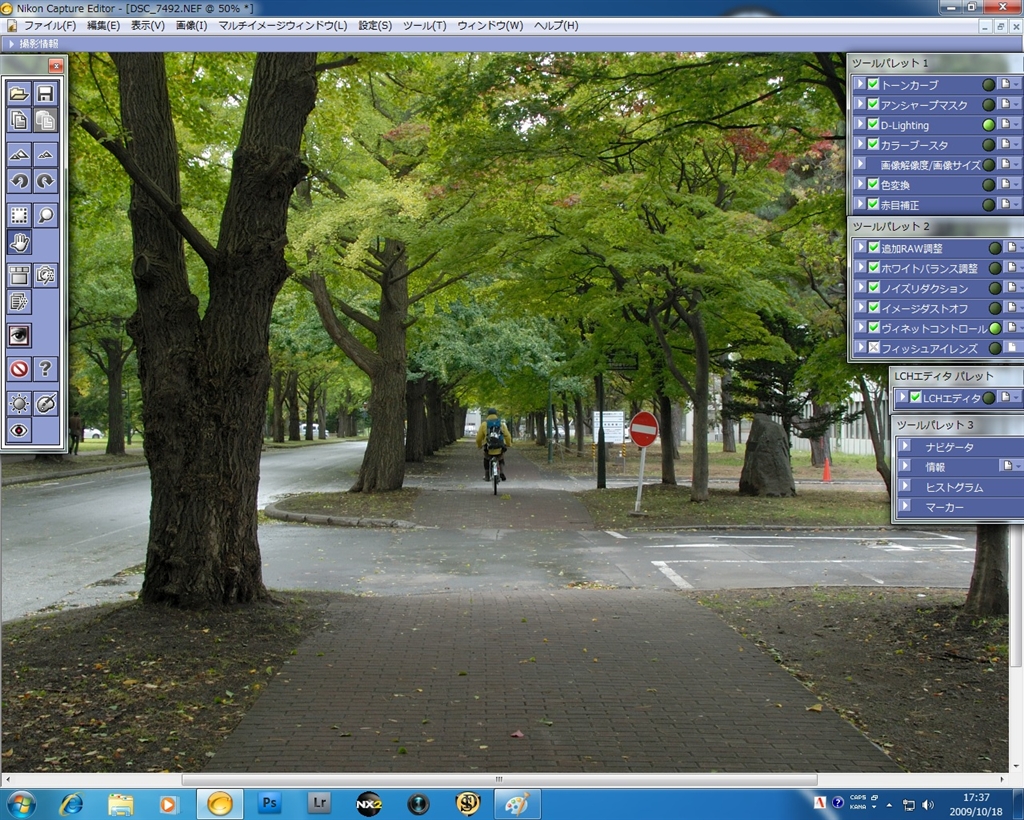Disable the ノイズリダクション checkbox
This screenshot has height=820, width=1024.
(x=873, y=288)
